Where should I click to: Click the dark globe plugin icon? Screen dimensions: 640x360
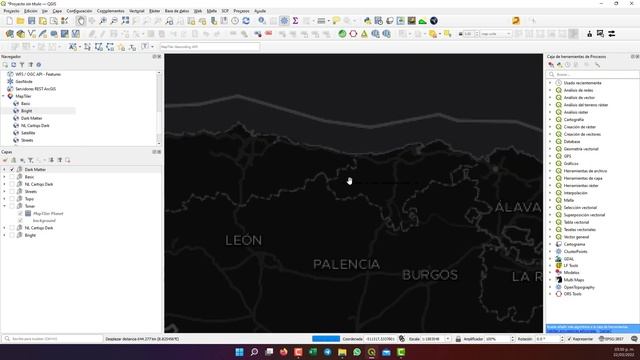click(x=434, y=21)
